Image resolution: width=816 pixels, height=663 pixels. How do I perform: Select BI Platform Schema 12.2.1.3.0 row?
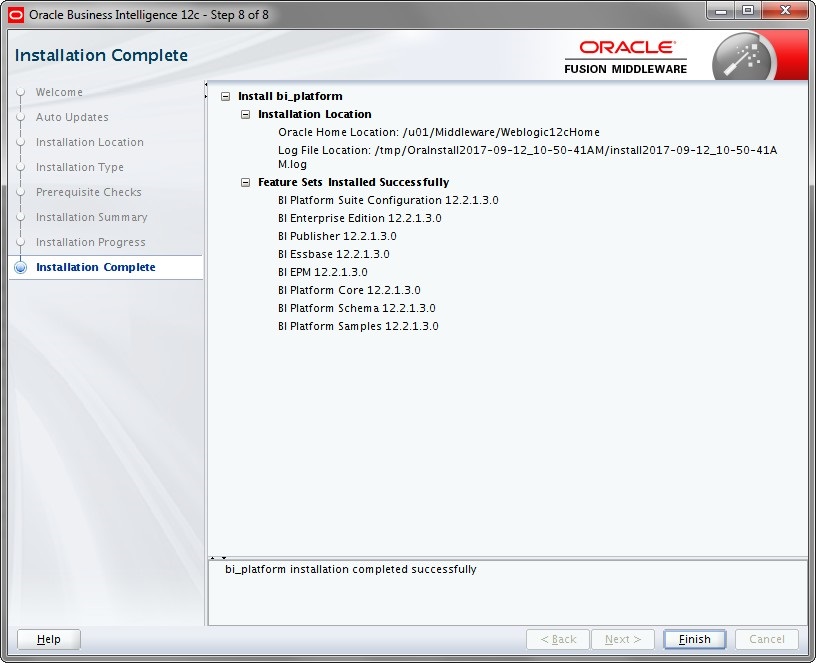(356, 308)
